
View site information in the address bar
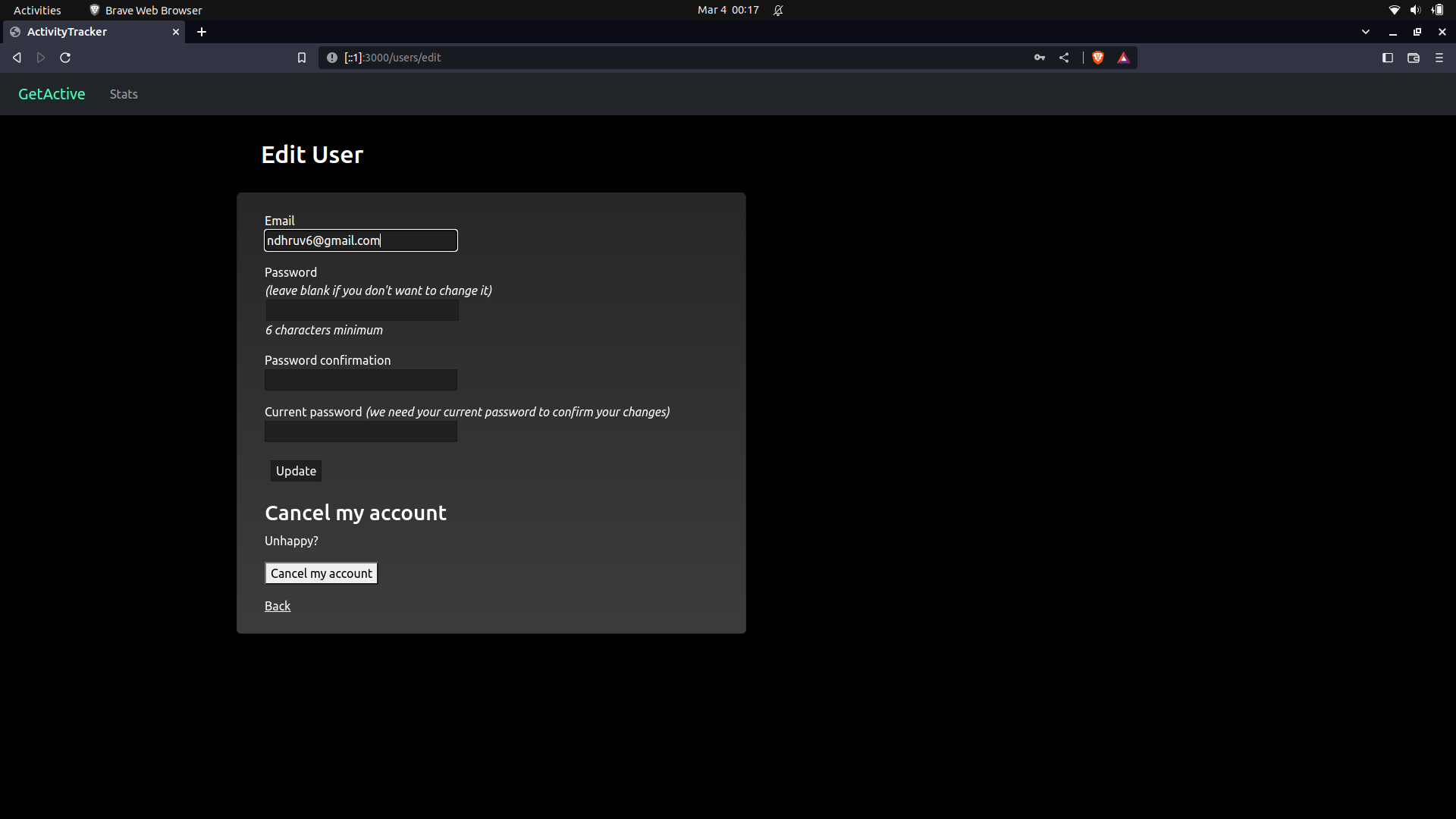pyautogui.click(x=331, y=57)
